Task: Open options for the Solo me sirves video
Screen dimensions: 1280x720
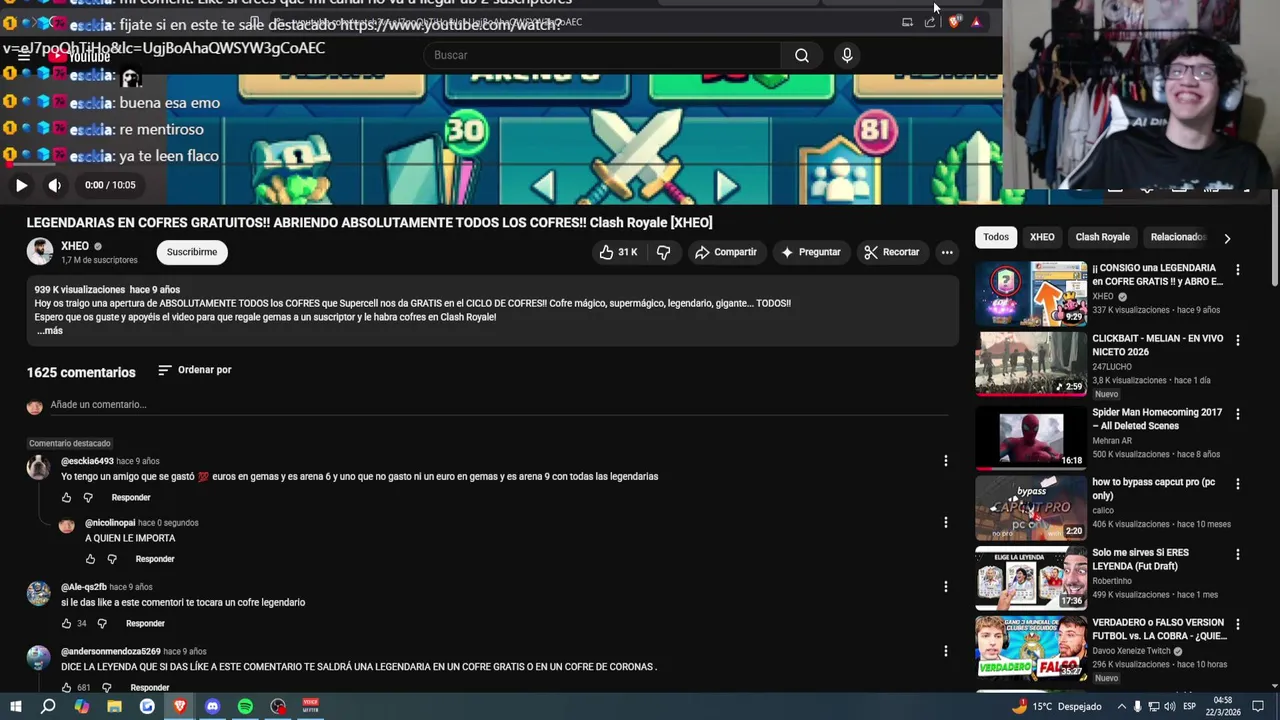Action: (x=1238, y=554)
